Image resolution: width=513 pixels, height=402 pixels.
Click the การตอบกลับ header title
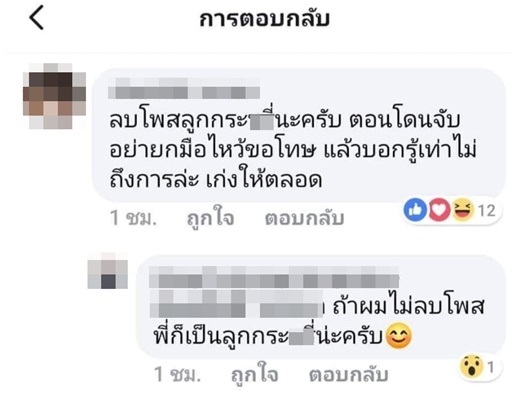[264, 19]
